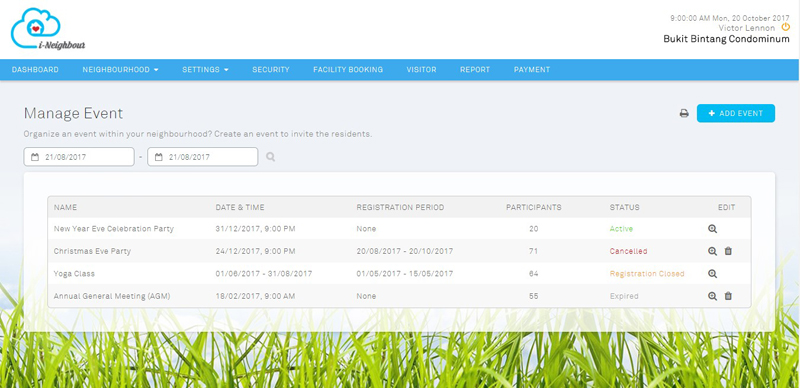Click the Expired status label
Screen dimensions: 800x388
pos(624,296)
